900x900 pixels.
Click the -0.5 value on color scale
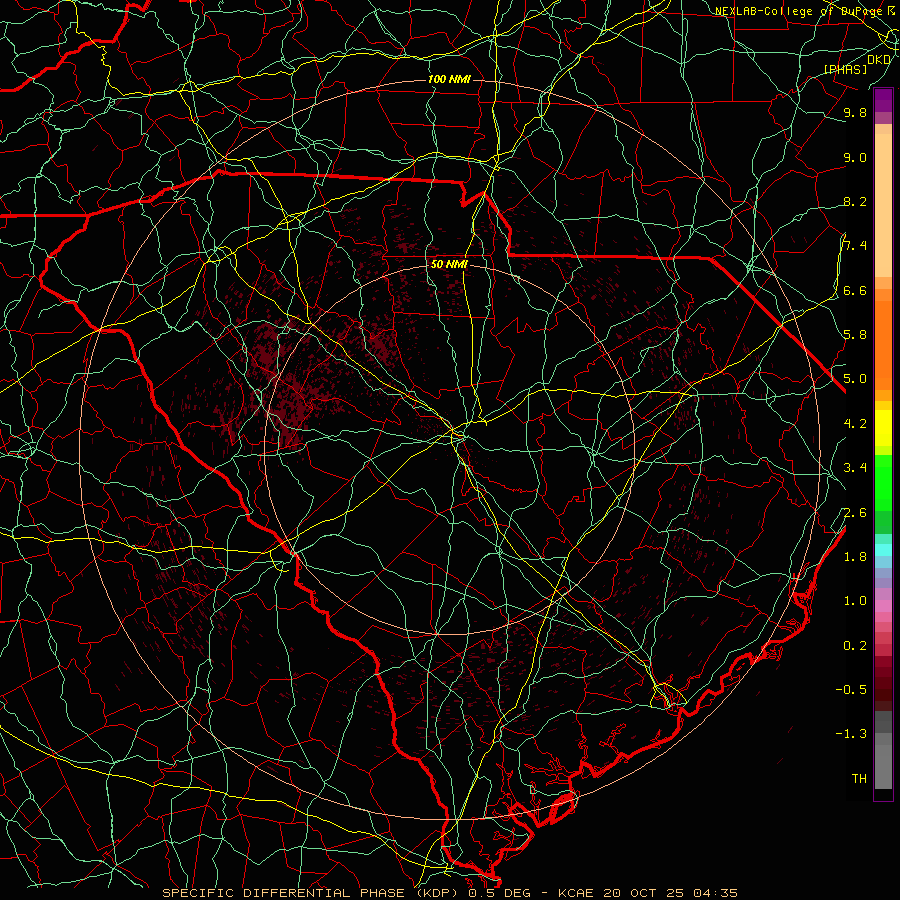click(851, 690)
